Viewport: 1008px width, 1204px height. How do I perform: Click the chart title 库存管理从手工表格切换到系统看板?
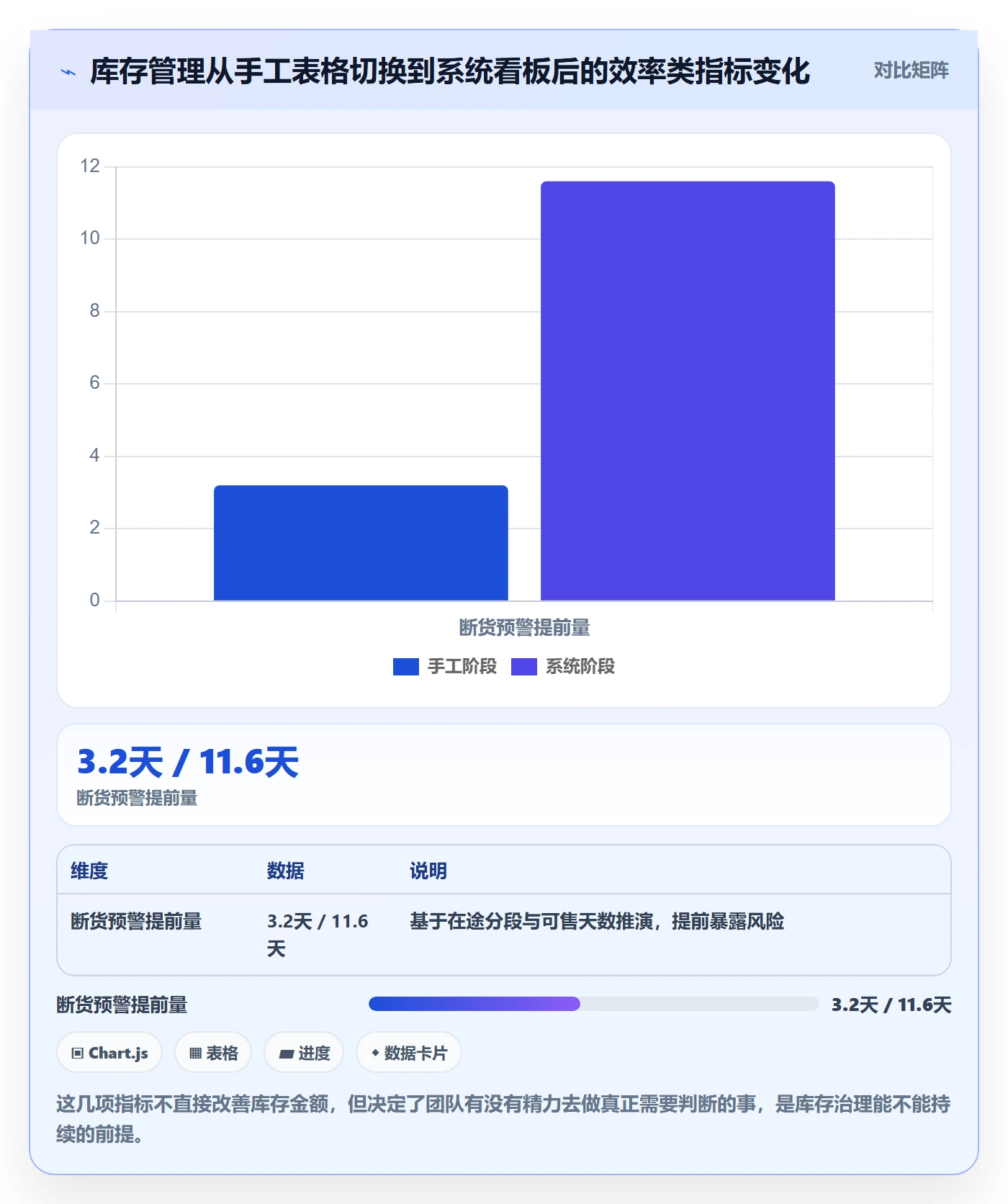(450, 71)
